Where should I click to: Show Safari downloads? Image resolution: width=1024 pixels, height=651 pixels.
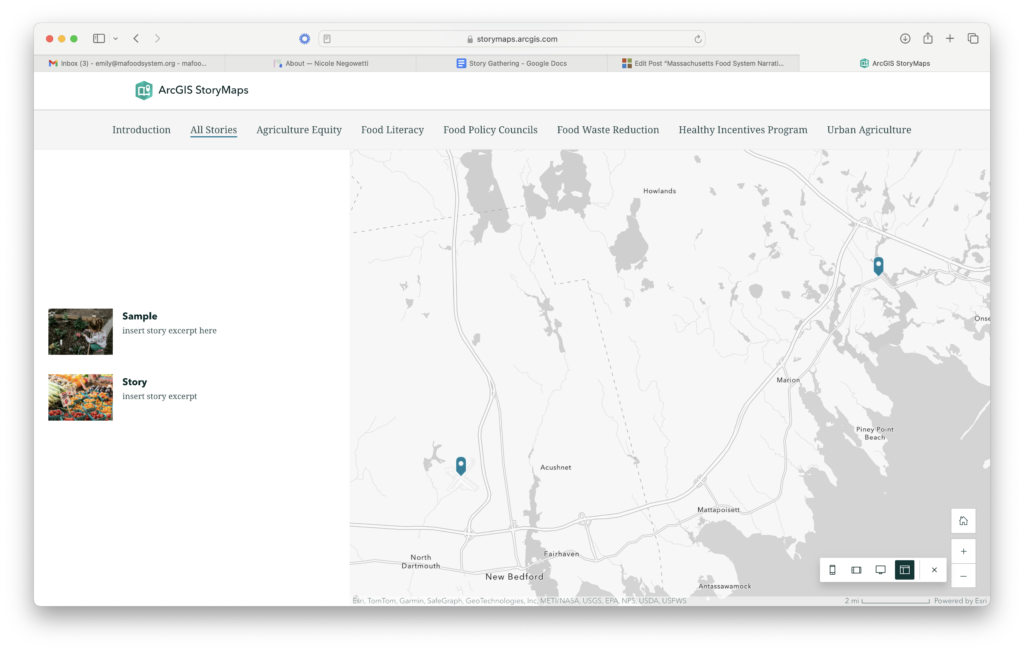click(905, 39)
